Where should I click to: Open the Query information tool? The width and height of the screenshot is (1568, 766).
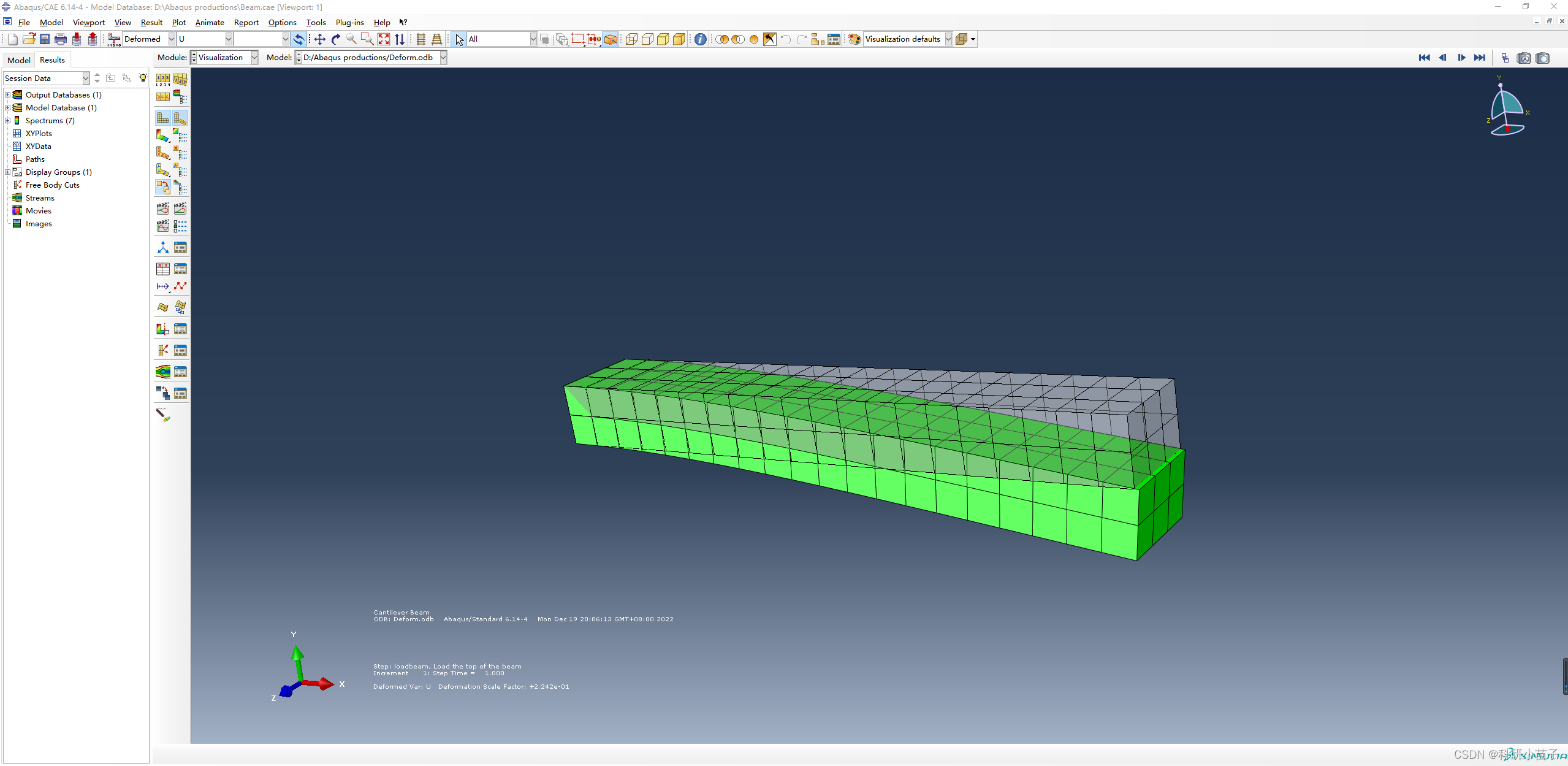[x=701, y=39]
